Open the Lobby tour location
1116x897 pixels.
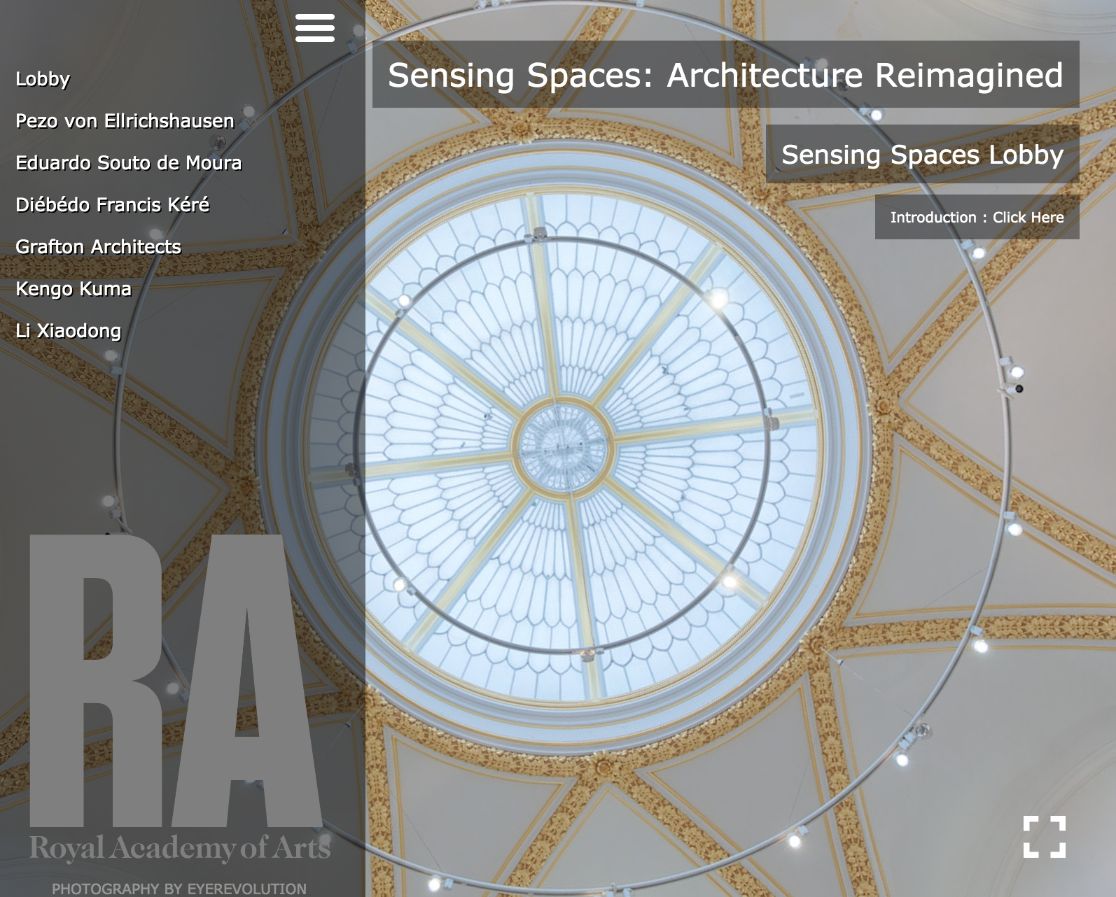click(x=43, y=79)
